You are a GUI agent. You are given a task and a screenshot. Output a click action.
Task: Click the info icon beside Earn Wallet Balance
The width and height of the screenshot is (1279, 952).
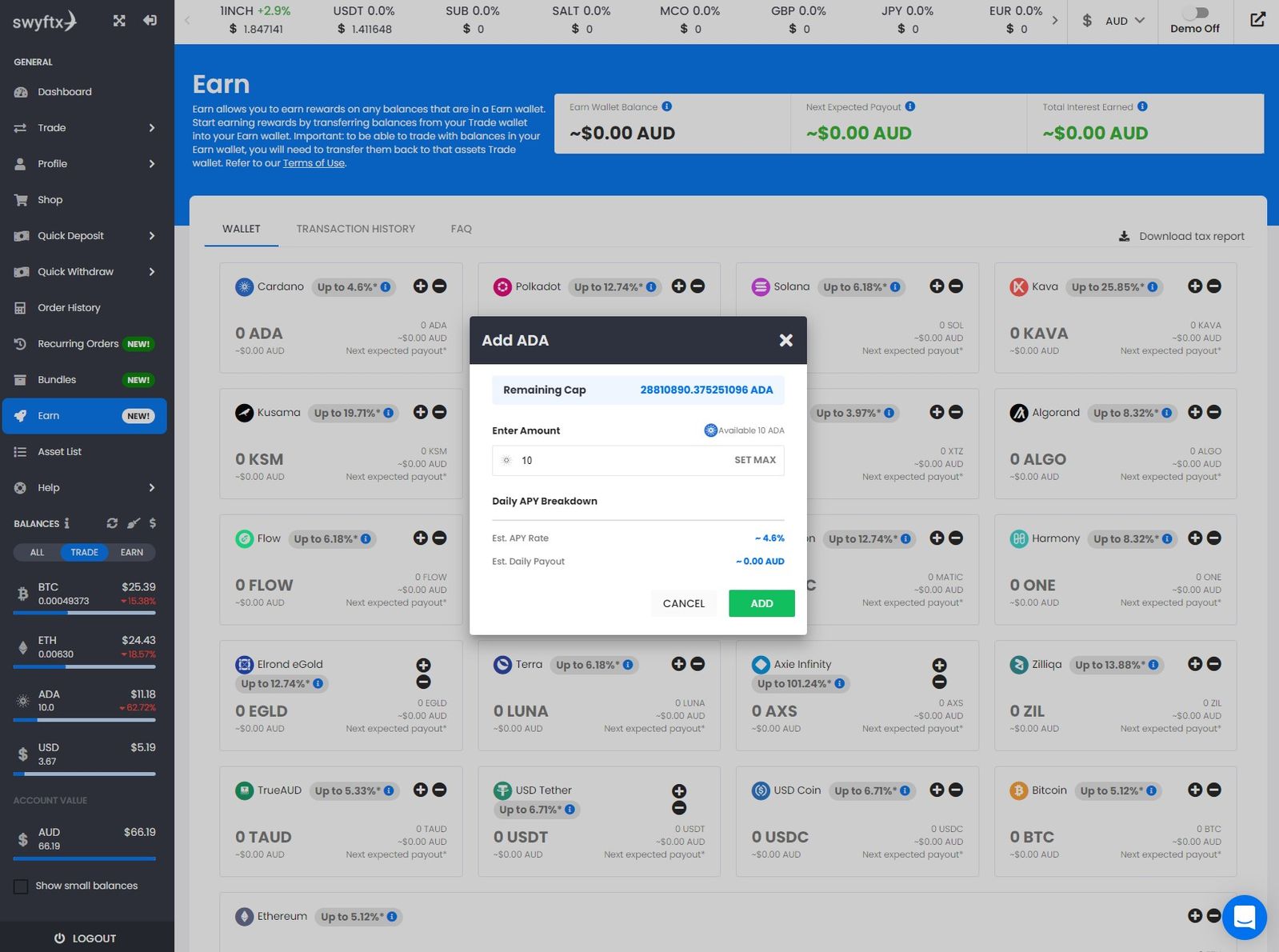tap(667, 106)
